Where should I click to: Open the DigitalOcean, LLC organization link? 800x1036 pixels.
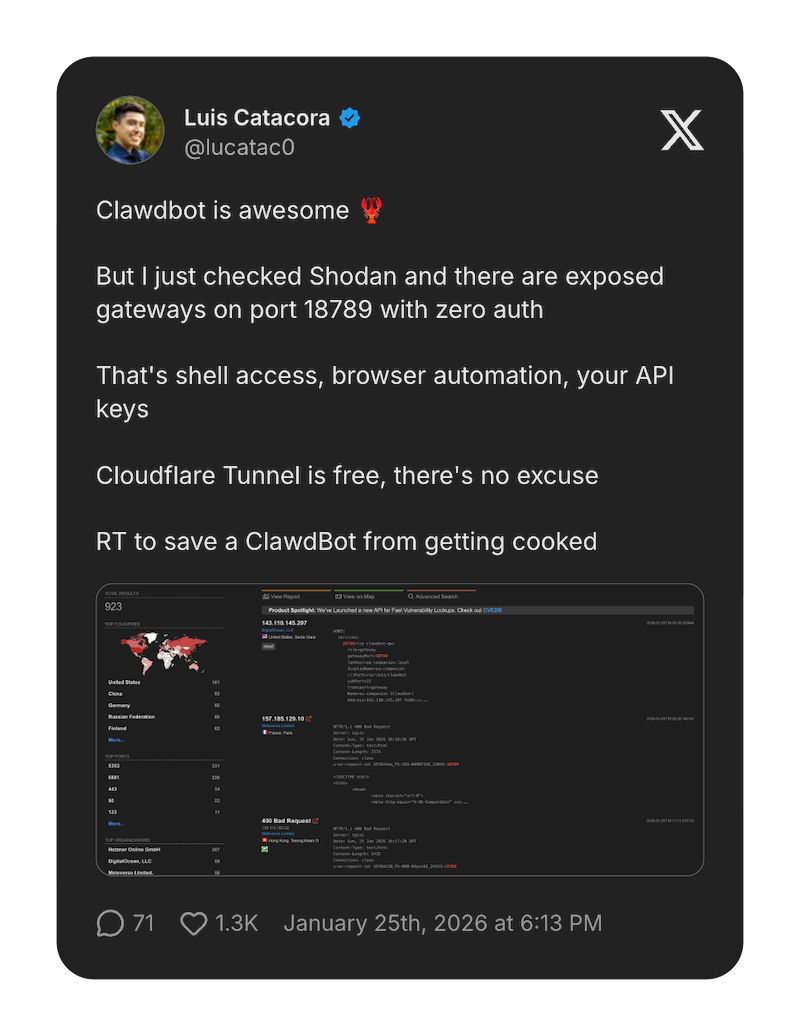tap(129, 861)
